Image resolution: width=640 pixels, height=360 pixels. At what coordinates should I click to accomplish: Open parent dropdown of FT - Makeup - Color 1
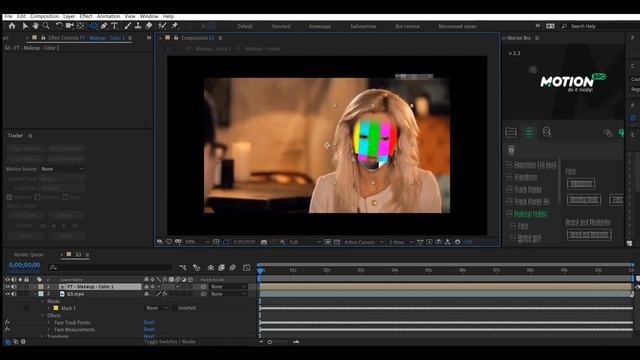coord(228,287)
